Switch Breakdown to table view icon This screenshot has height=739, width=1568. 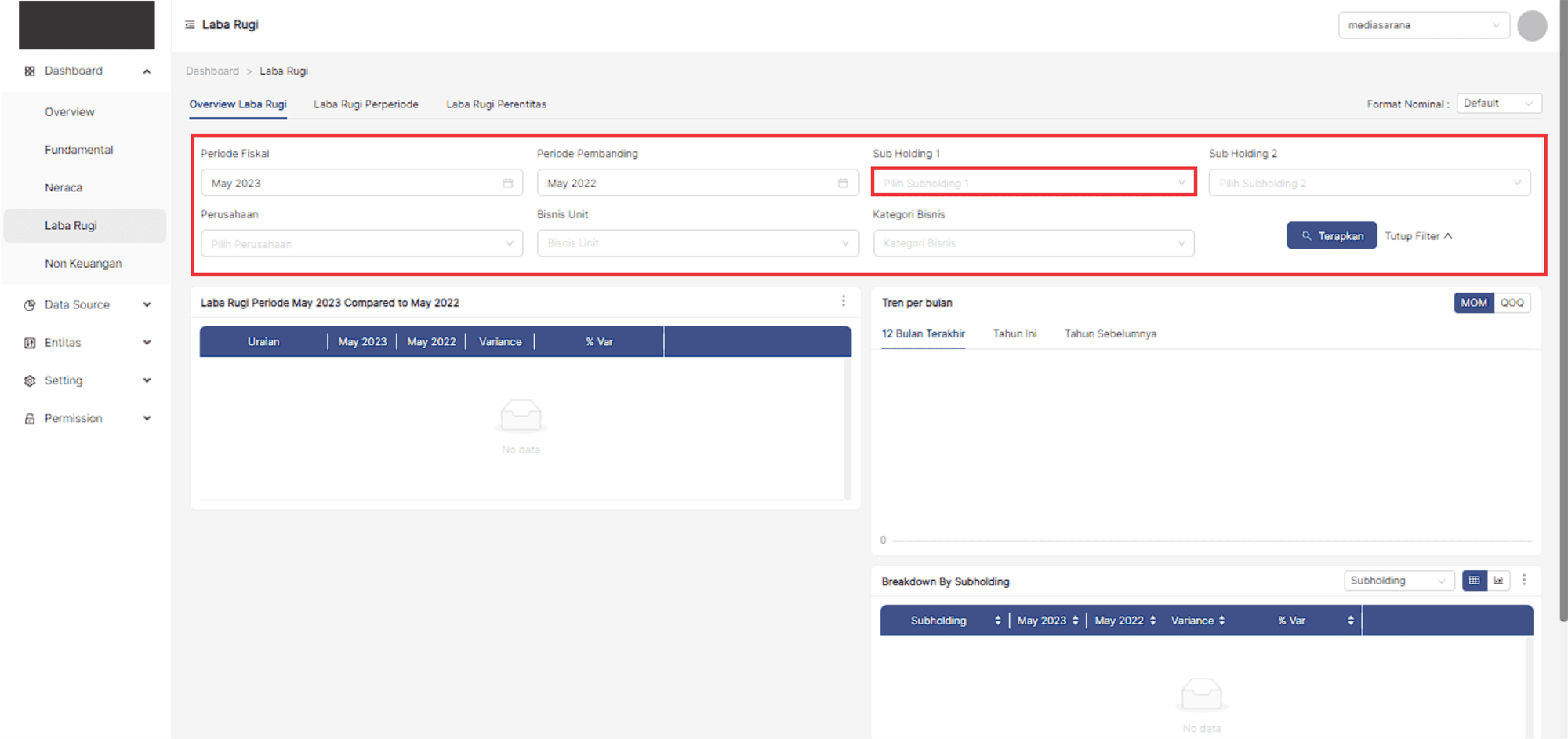[x=1474, y=581]
